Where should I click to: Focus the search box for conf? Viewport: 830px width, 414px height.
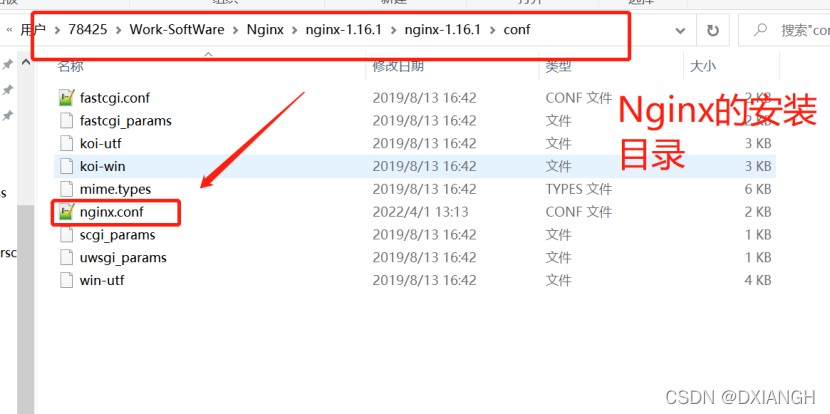800,30
